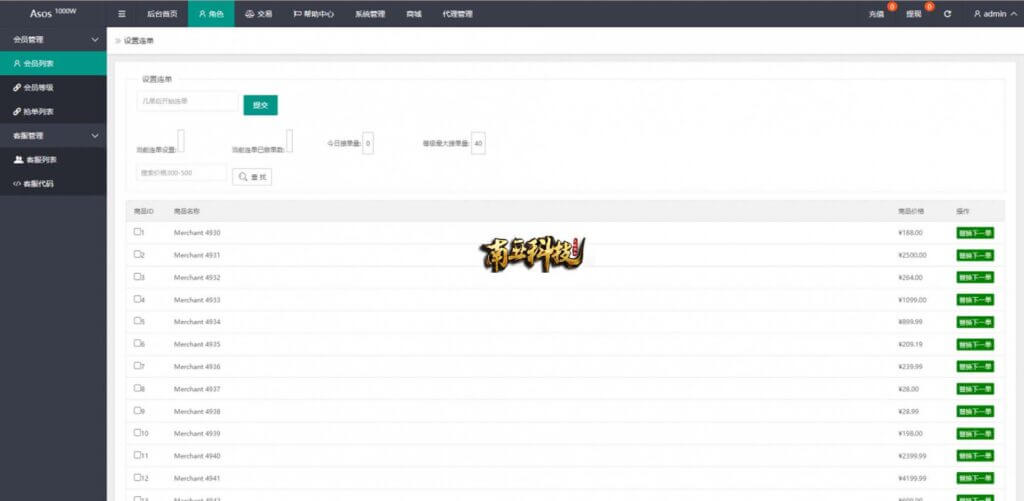The image size is (1024, 501).
Task: Tick checkbox for Merchant 4937
Action: point(137,388)
